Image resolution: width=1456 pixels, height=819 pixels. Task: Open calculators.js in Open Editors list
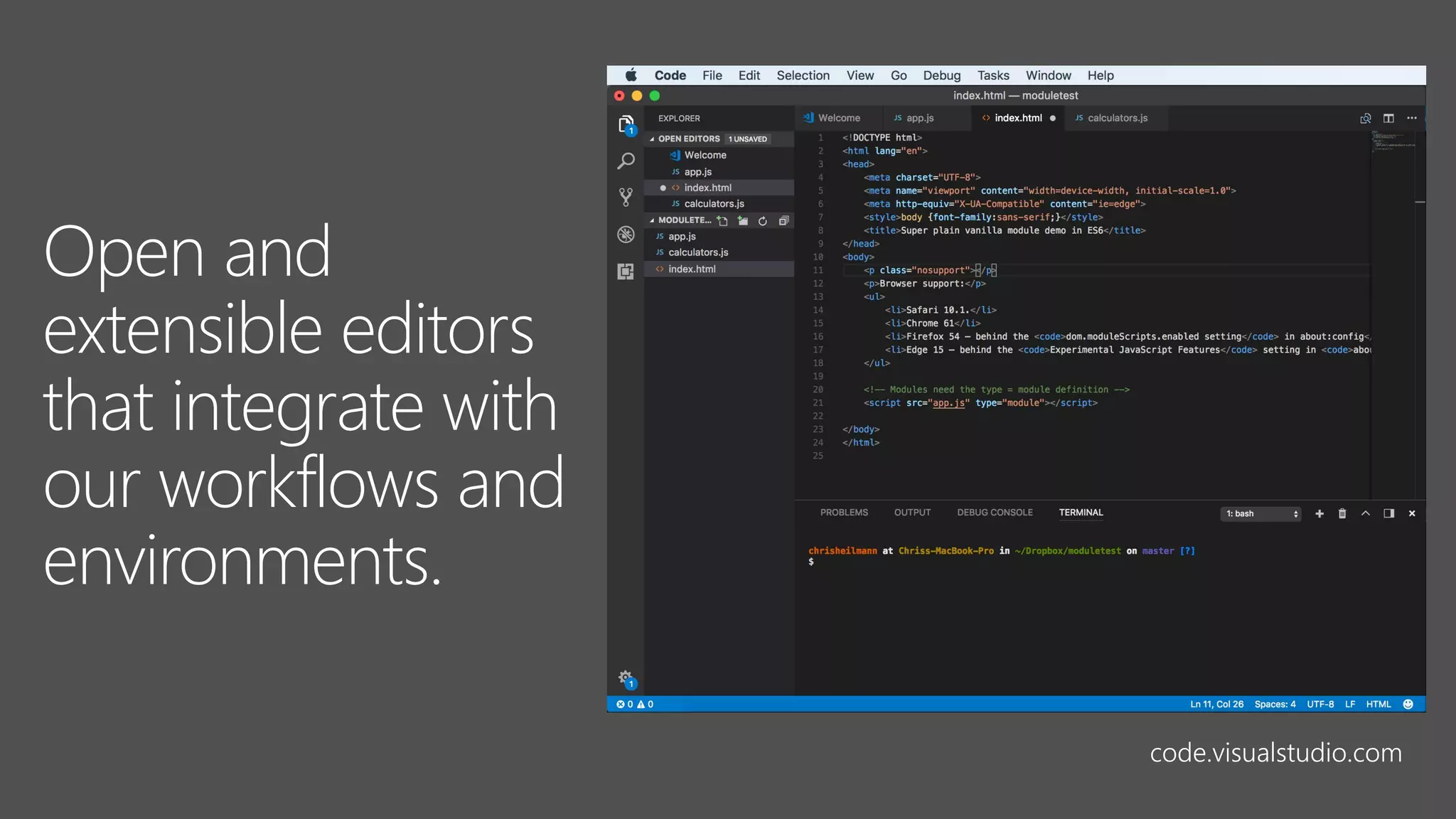click(x=719, y=204)
